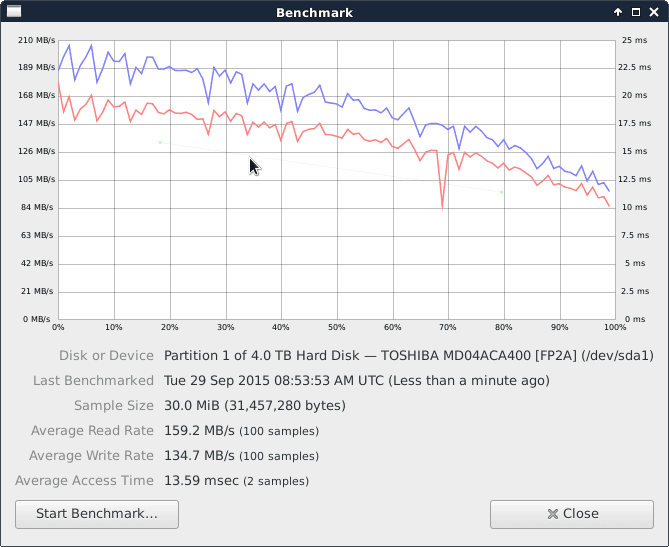Click the Benchmark window title text
This screenshot has height=547, width=669.
[314, 13]
